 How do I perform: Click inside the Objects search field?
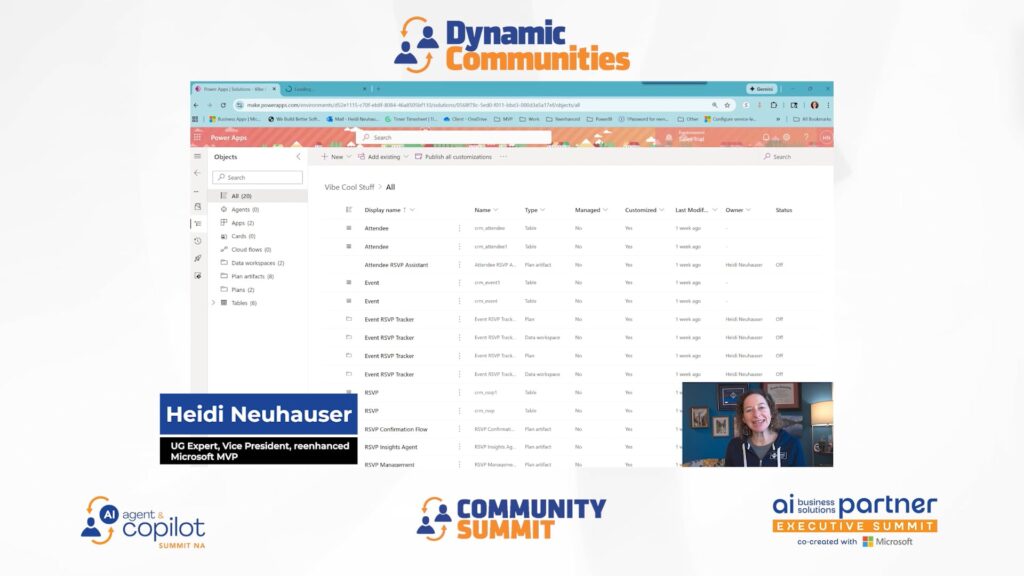[x=258, y=177]
